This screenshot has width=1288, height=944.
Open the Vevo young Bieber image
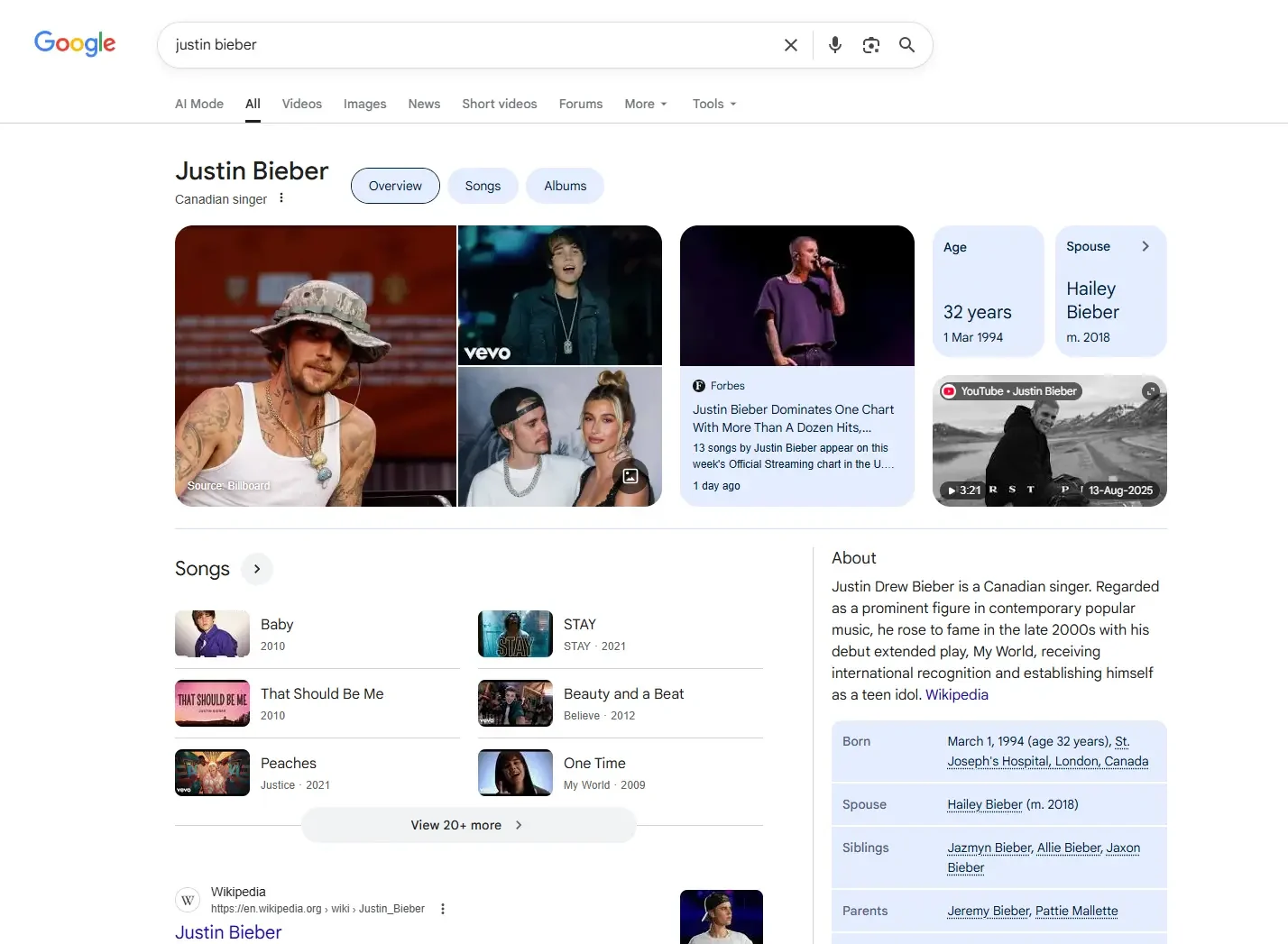pos(560,295)
